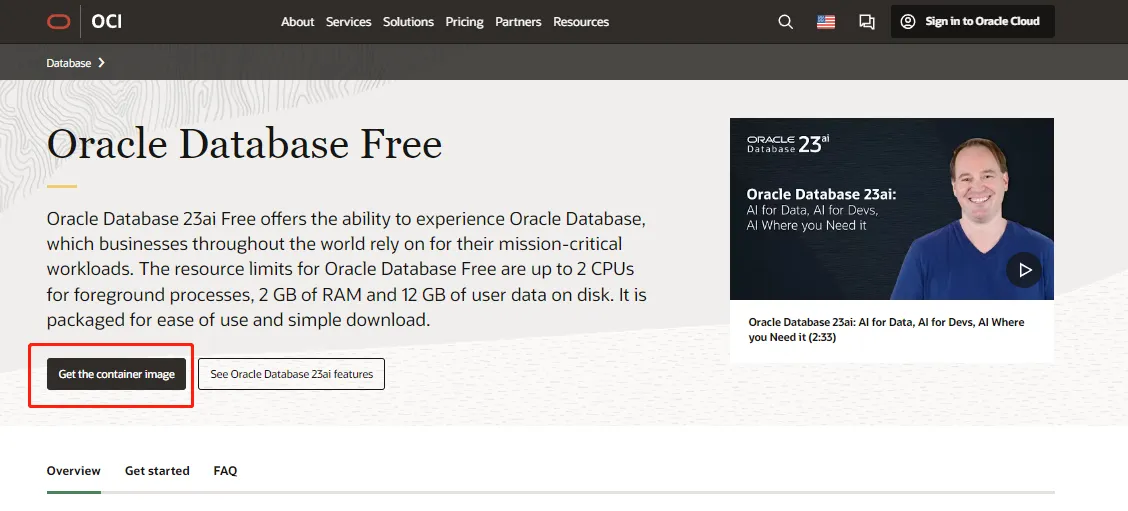1128x511 pixels.
Task: Click See Oracle Database 23ai features
Action: 291,374
